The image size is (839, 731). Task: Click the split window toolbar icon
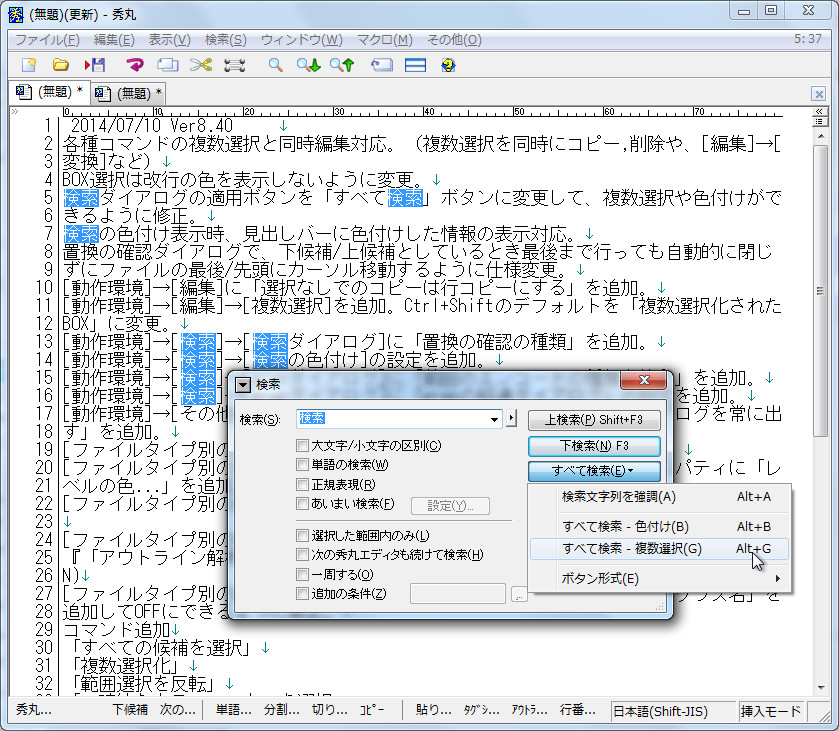tap(415, 65)
